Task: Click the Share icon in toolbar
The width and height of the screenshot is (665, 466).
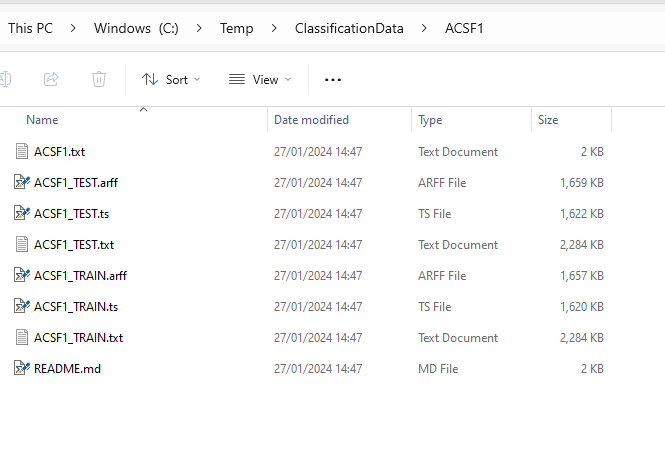Action: [51, 79]
